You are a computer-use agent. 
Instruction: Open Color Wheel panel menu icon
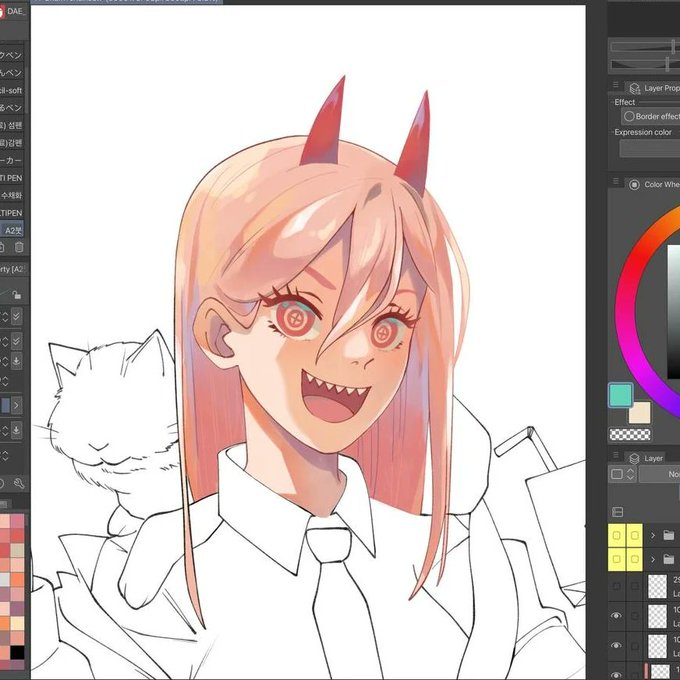click(x=615, y=181)
